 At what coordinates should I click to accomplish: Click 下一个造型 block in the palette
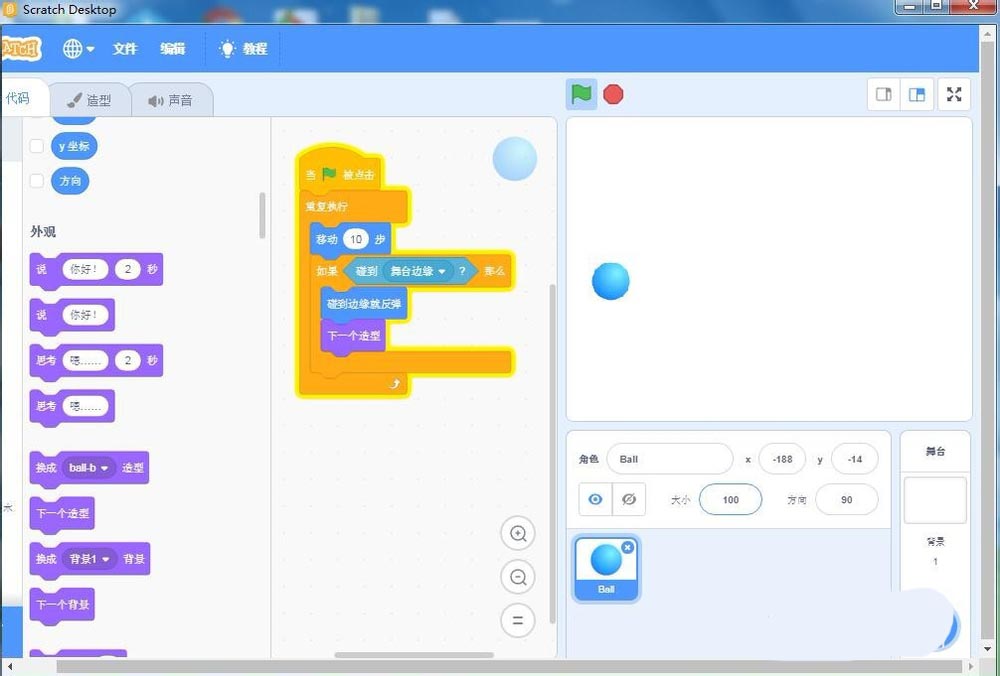62,513
